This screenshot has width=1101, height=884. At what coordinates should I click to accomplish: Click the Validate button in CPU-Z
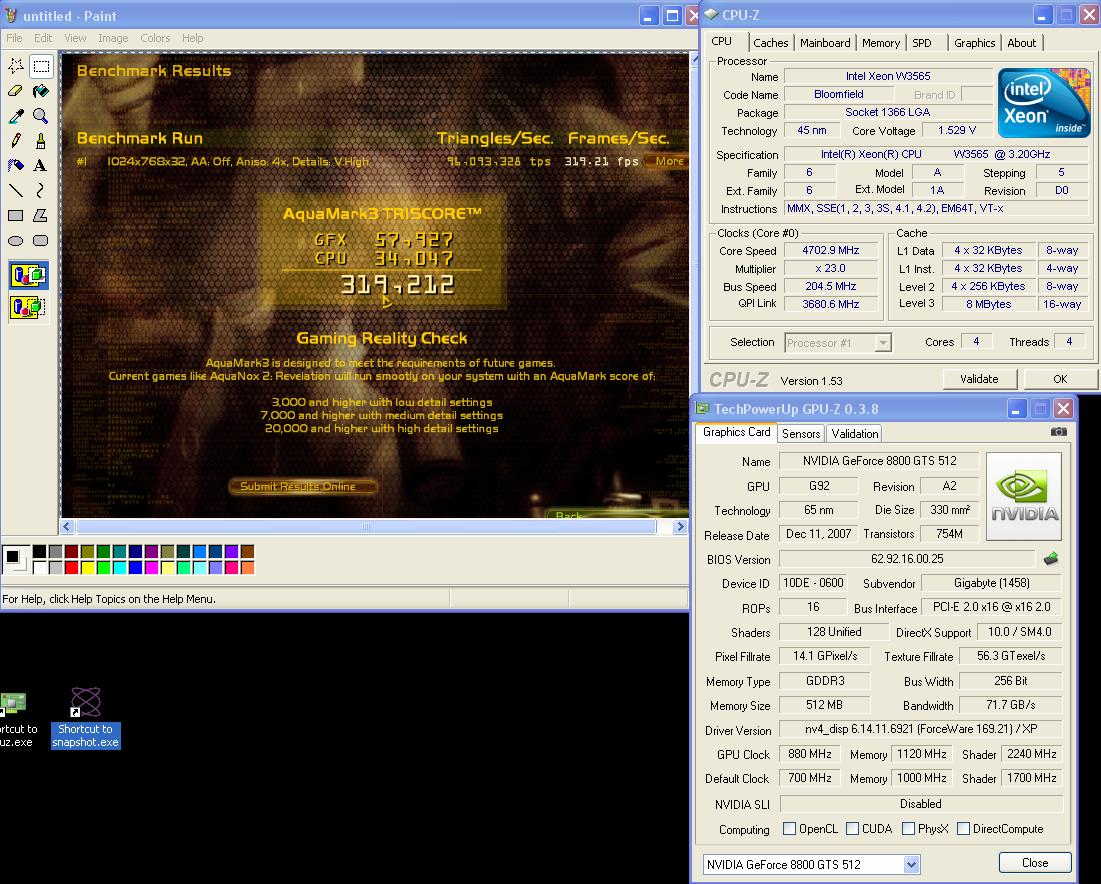(979, 379)
